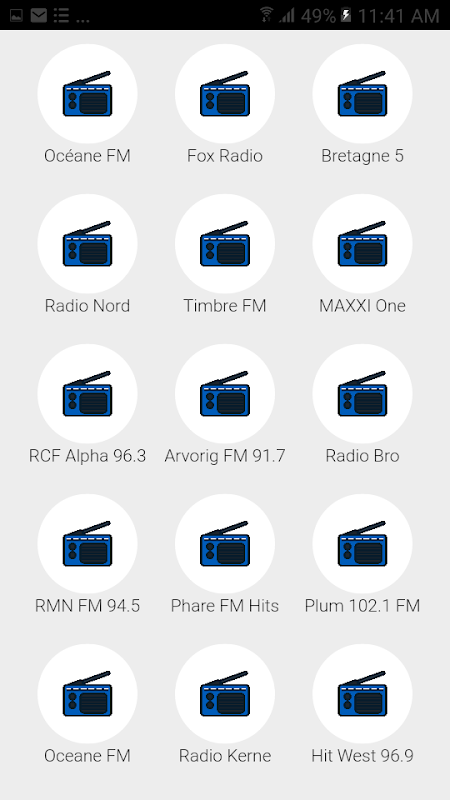Open the Phare FM Hits radio icon

[225, 544]
